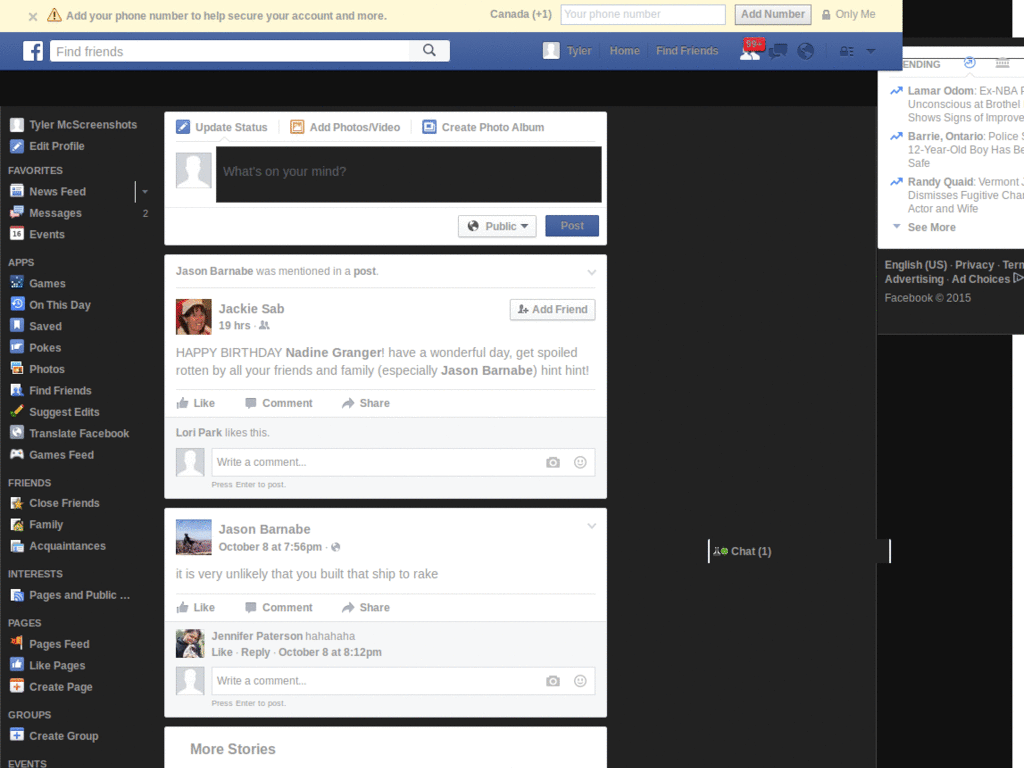Select Update Status tab
This screenshot has height=768, width=1024.
(222, 127)
